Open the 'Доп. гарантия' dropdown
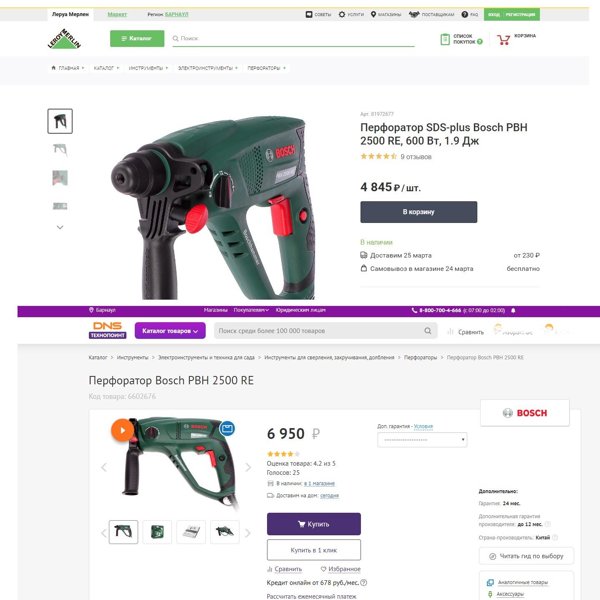This screenshot has height=600, width=600. [x=422, y=440]
